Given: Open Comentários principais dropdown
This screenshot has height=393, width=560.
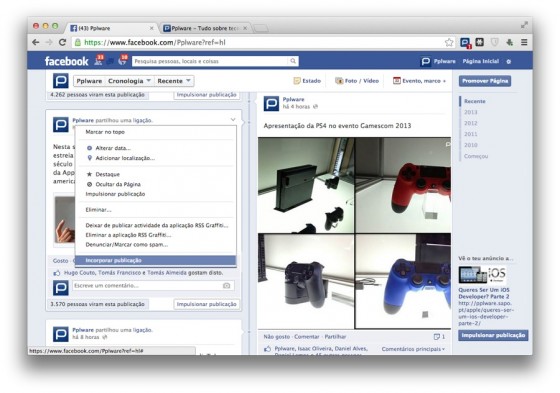Looking at the screenshot, I should pyautogui.click(x=413, y=349).
